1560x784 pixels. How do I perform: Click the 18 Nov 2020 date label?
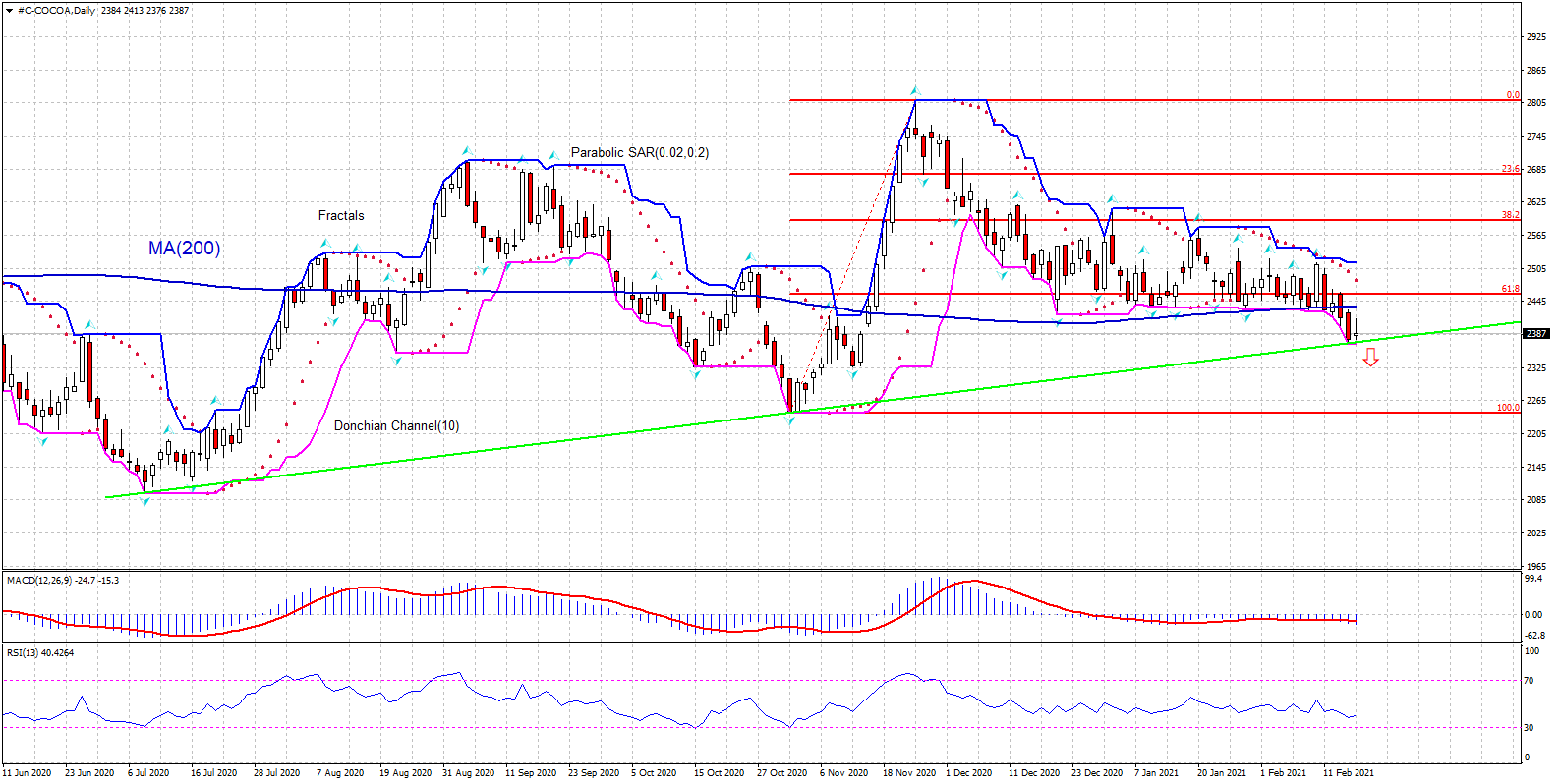coord(908,772)
